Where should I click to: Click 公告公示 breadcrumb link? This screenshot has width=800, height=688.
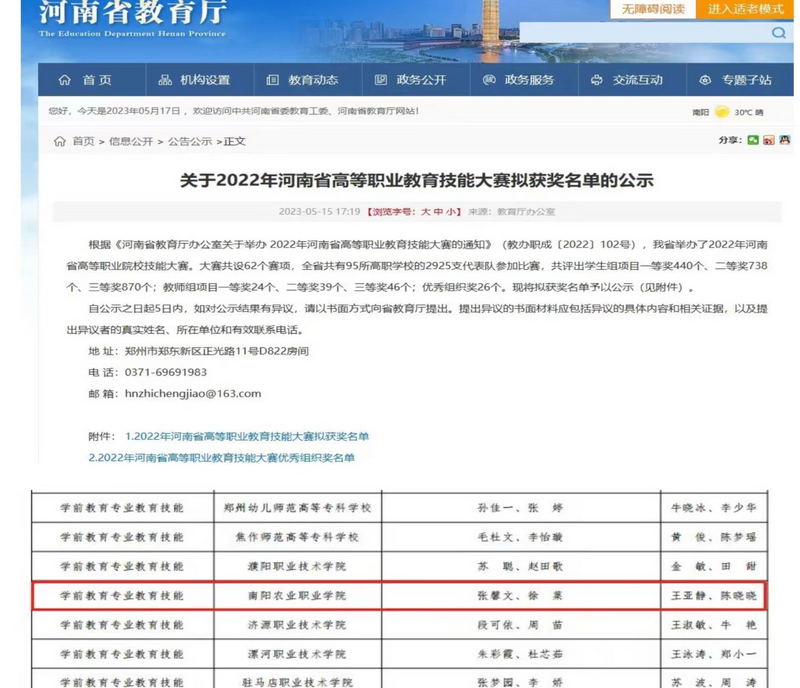tap(190, 141)
